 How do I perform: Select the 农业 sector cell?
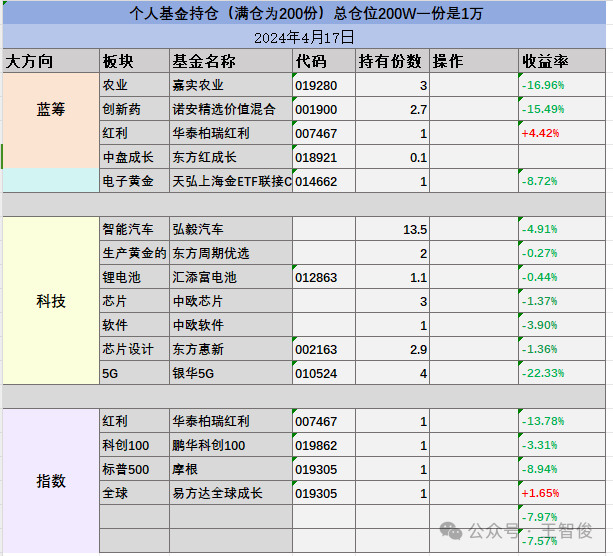coord(134,85)
